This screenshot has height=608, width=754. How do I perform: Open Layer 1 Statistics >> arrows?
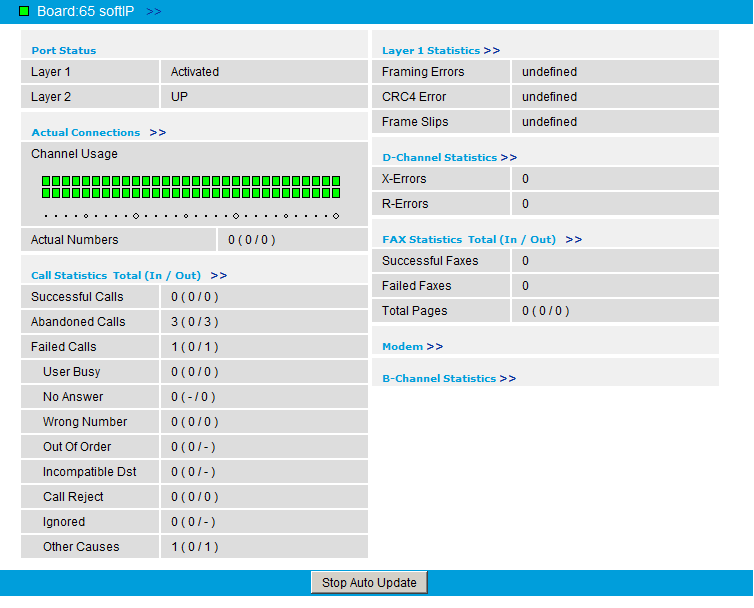(x=491, y=50)
